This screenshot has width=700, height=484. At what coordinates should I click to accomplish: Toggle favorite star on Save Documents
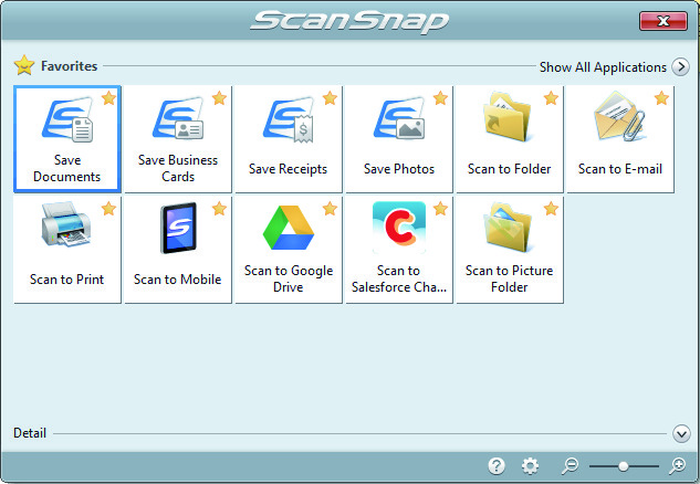pos(108,98)
